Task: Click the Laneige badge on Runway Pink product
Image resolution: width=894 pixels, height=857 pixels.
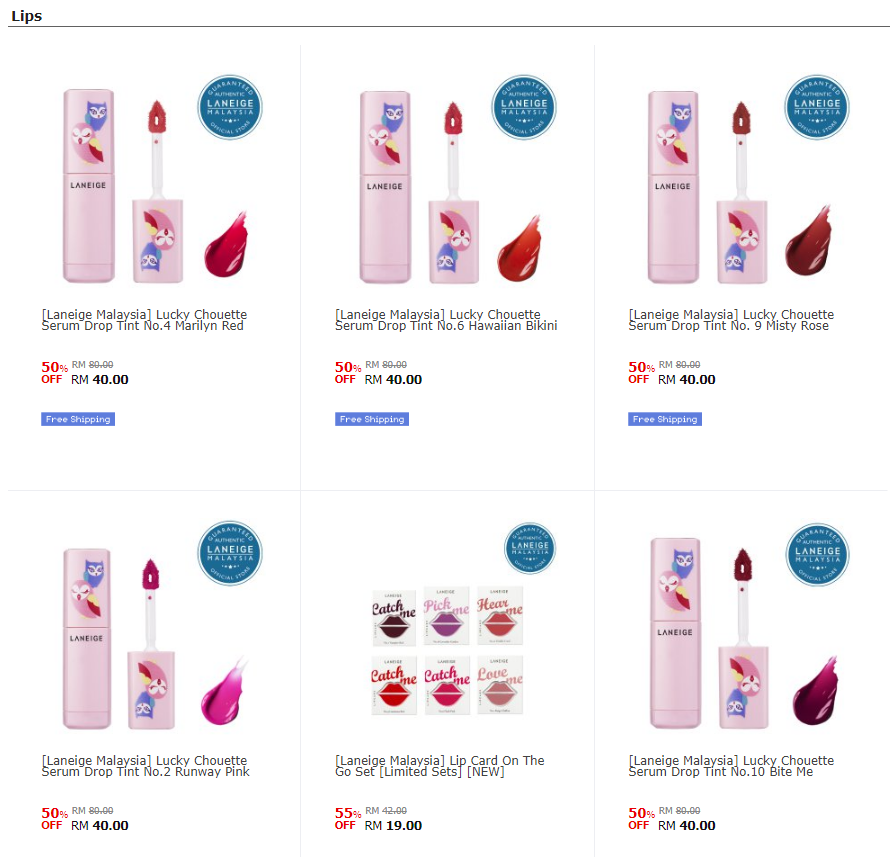Action: coord(230,553)
